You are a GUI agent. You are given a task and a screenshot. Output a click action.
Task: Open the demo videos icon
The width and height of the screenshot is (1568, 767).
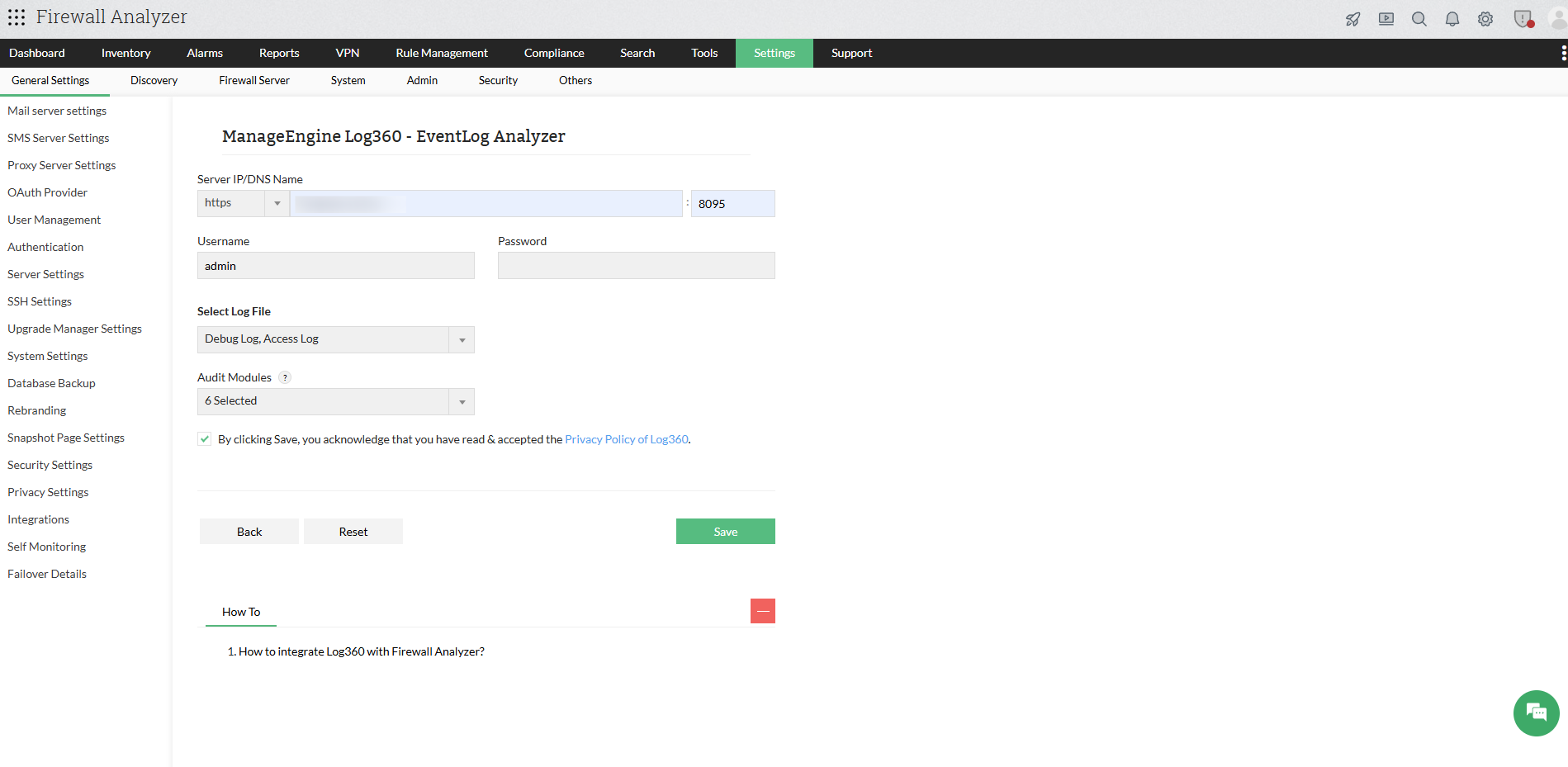click(x=1386, y=17)
